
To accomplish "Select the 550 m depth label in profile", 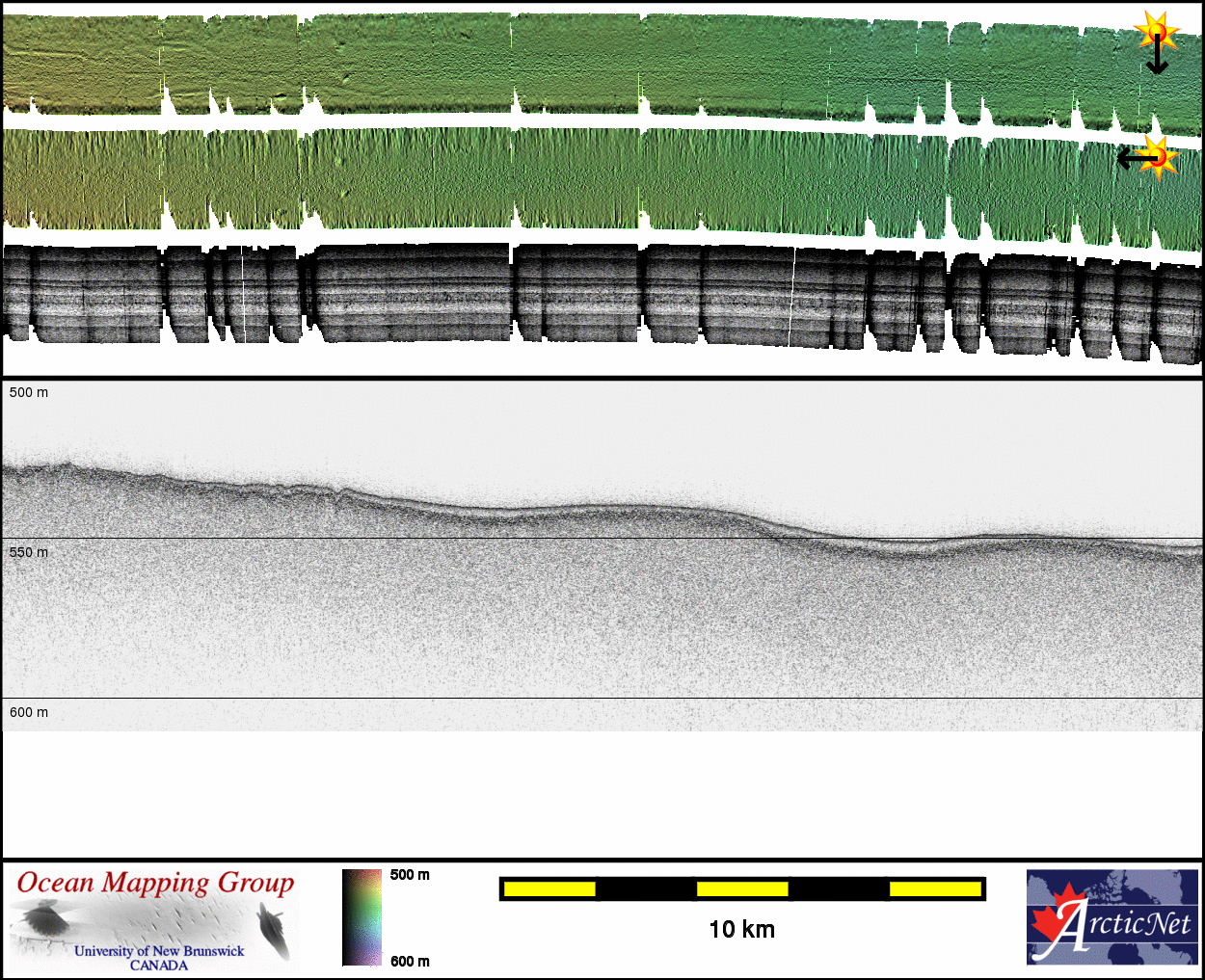I will (x=29, y=552).
